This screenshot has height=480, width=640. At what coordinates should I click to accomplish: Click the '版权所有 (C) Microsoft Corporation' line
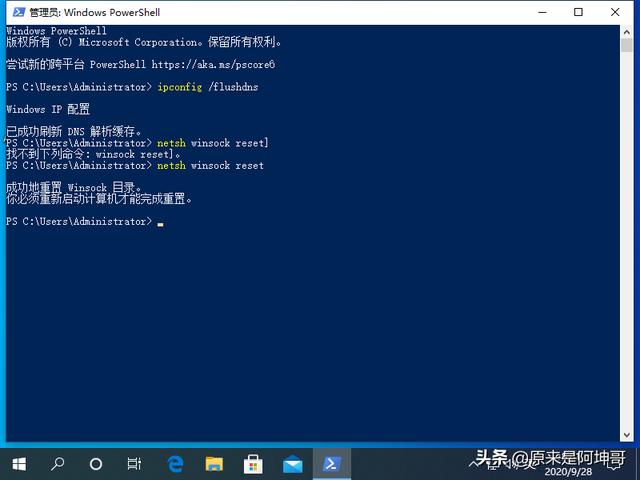point(144,42)
